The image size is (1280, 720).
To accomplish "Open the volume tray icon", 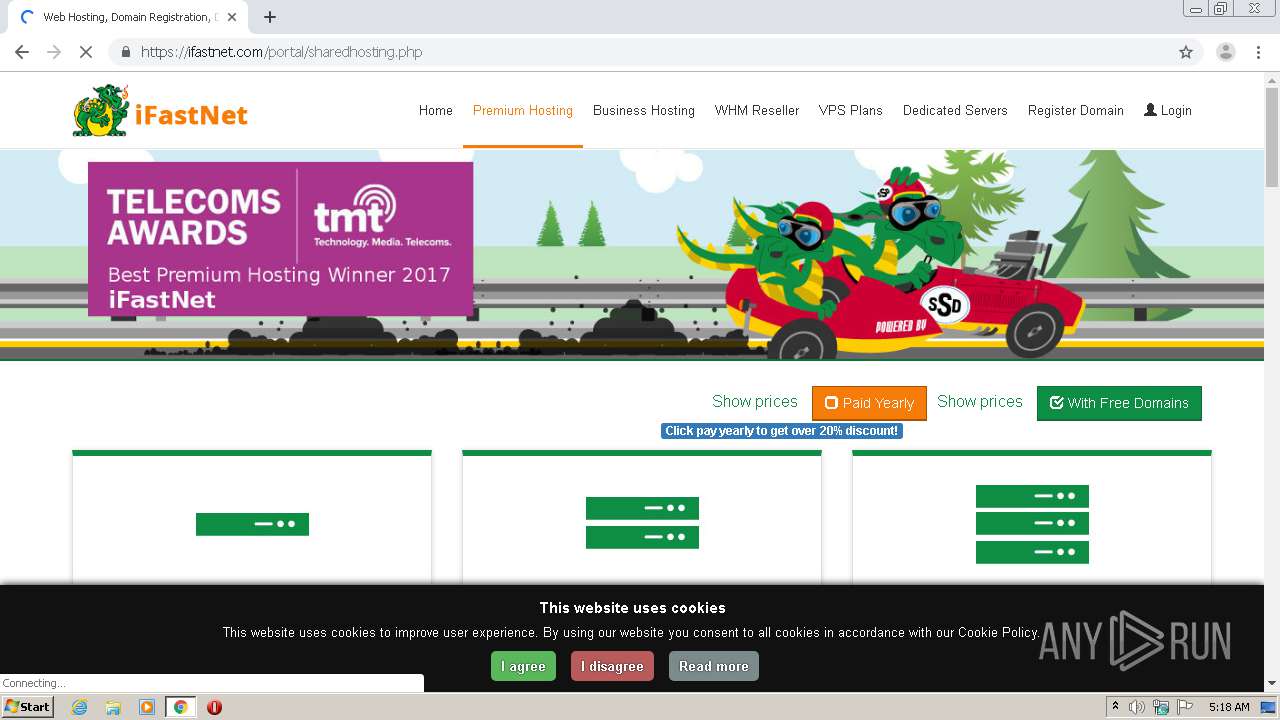I will [x=1137, y=707].
